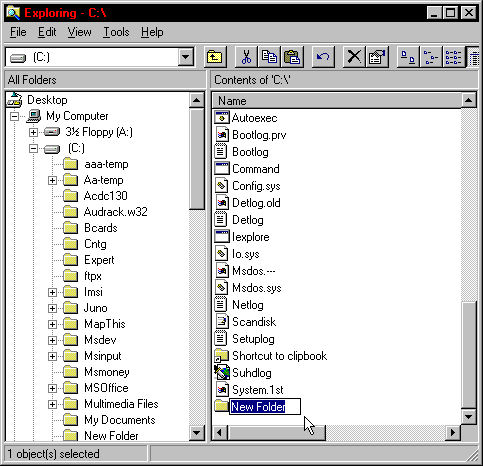This screenshot has height=466, width=483.
Task: Click scroll left arrow in contents pane
Action: click(x=220, y=433)
